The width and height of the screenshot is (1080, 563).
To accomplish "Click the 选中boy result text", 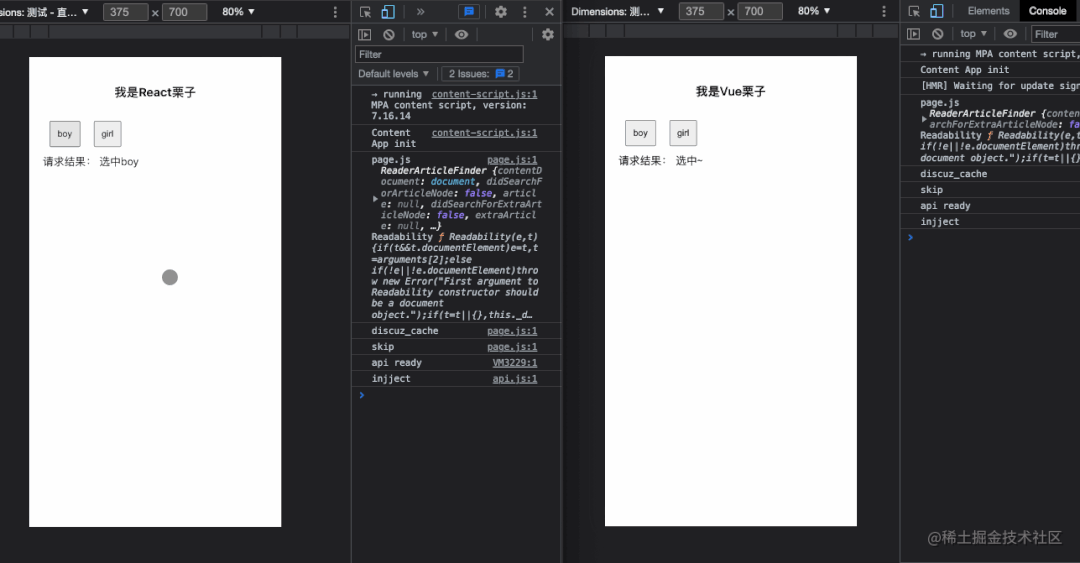I will point(119,162).
